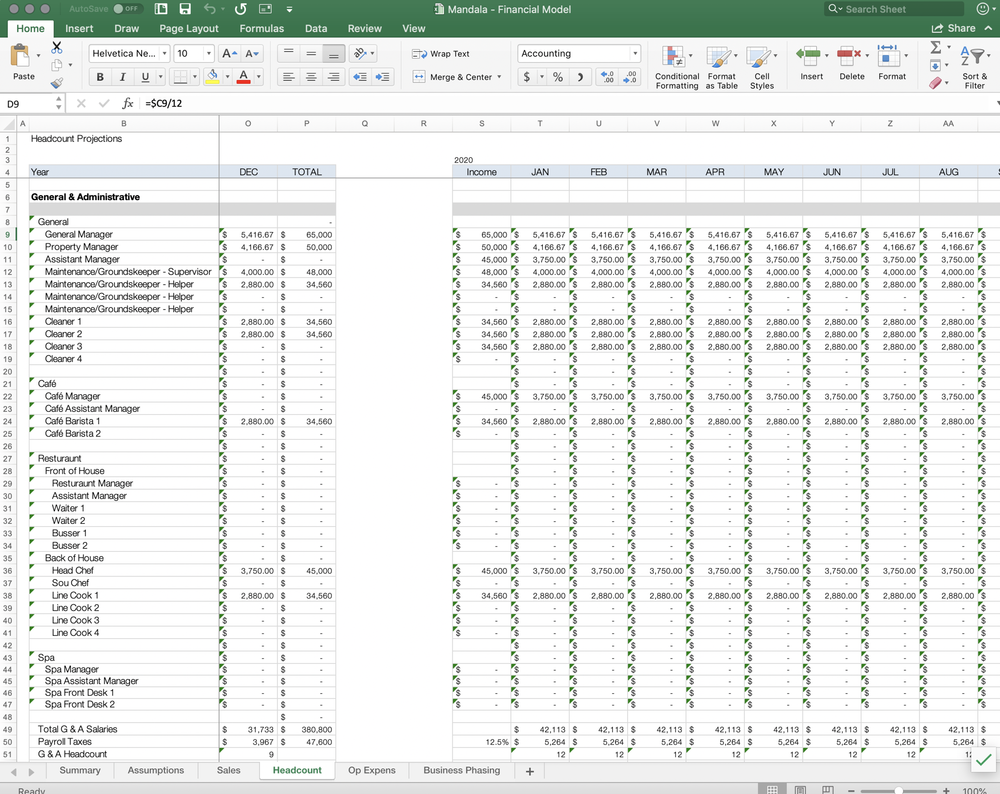This screenshot has width=1000, height=794.
Task: Increase the indent
Action: [x=383, y=77]
